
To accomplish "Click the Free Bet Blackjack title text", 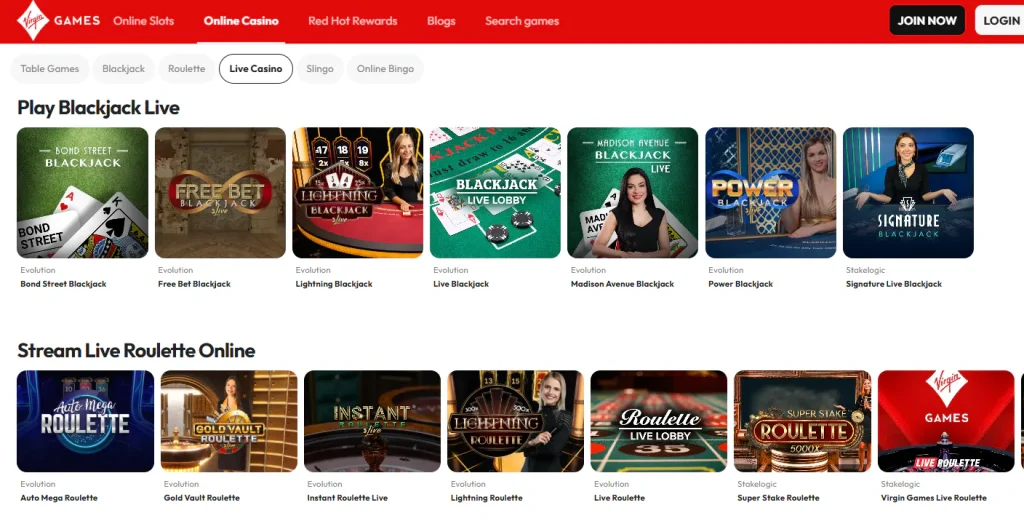I will 195,284.
